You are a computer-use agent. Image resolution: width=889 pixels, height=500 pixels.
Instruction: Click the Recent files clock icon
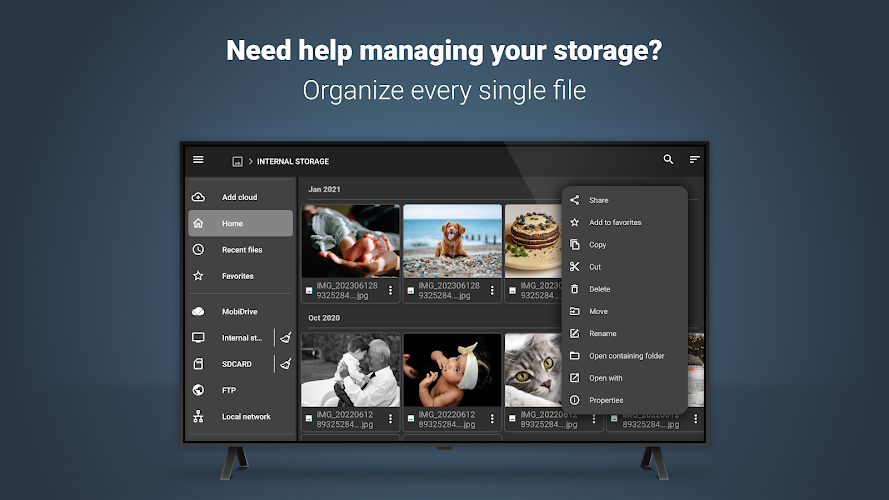pos(198,249)
